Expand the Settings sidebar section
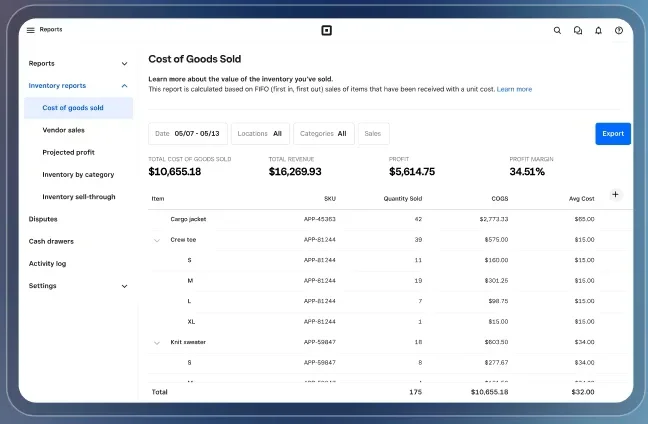The image size is (648, 424). pos(124,286)
